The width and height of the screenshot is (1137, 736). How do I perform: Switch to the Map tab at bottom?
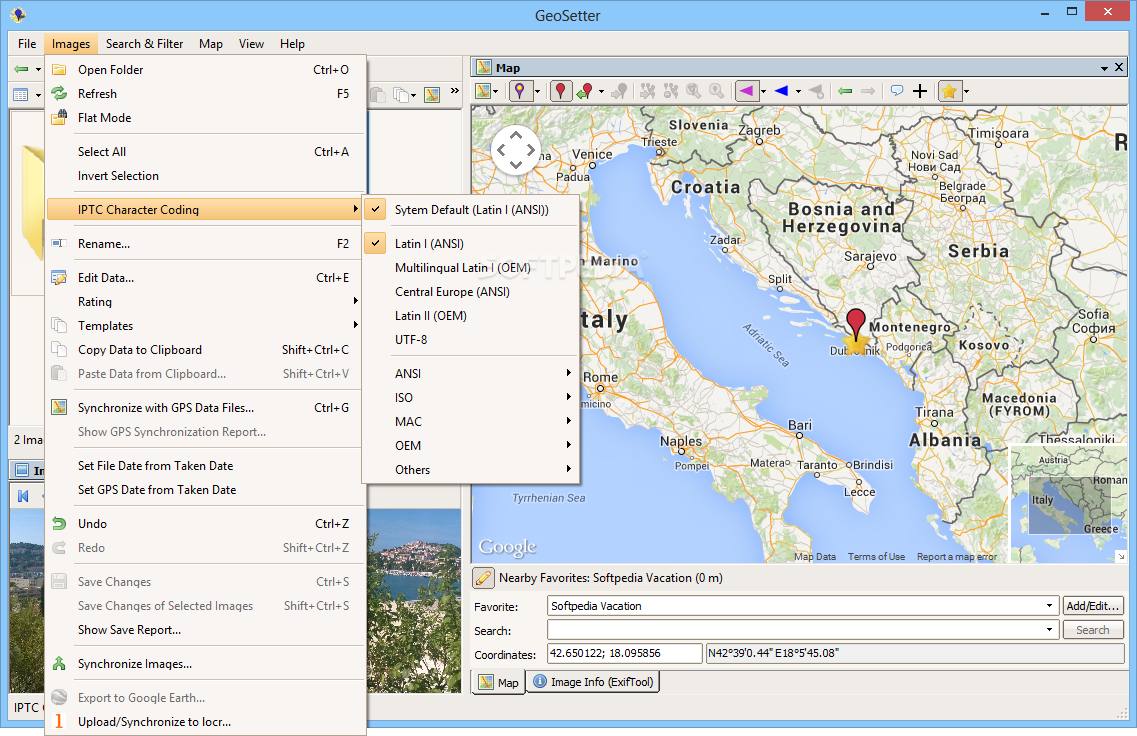click(x=499, y=682)
